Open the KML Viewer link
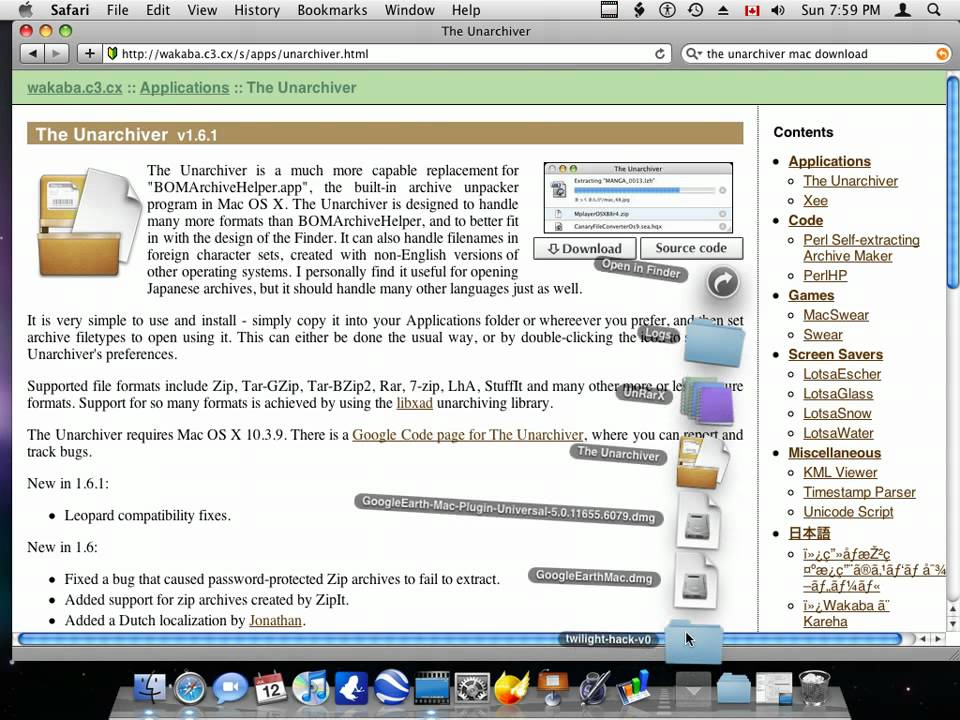 pos(840,473)
